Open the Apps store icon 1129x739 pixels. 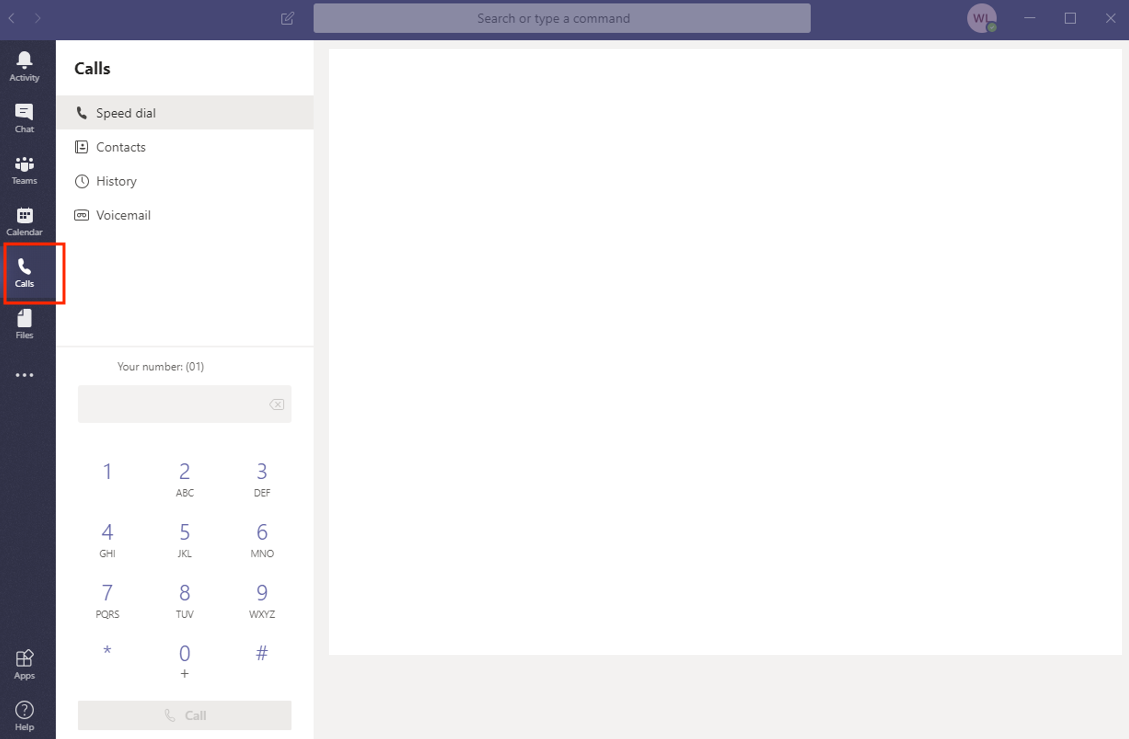tap(24, 664)
